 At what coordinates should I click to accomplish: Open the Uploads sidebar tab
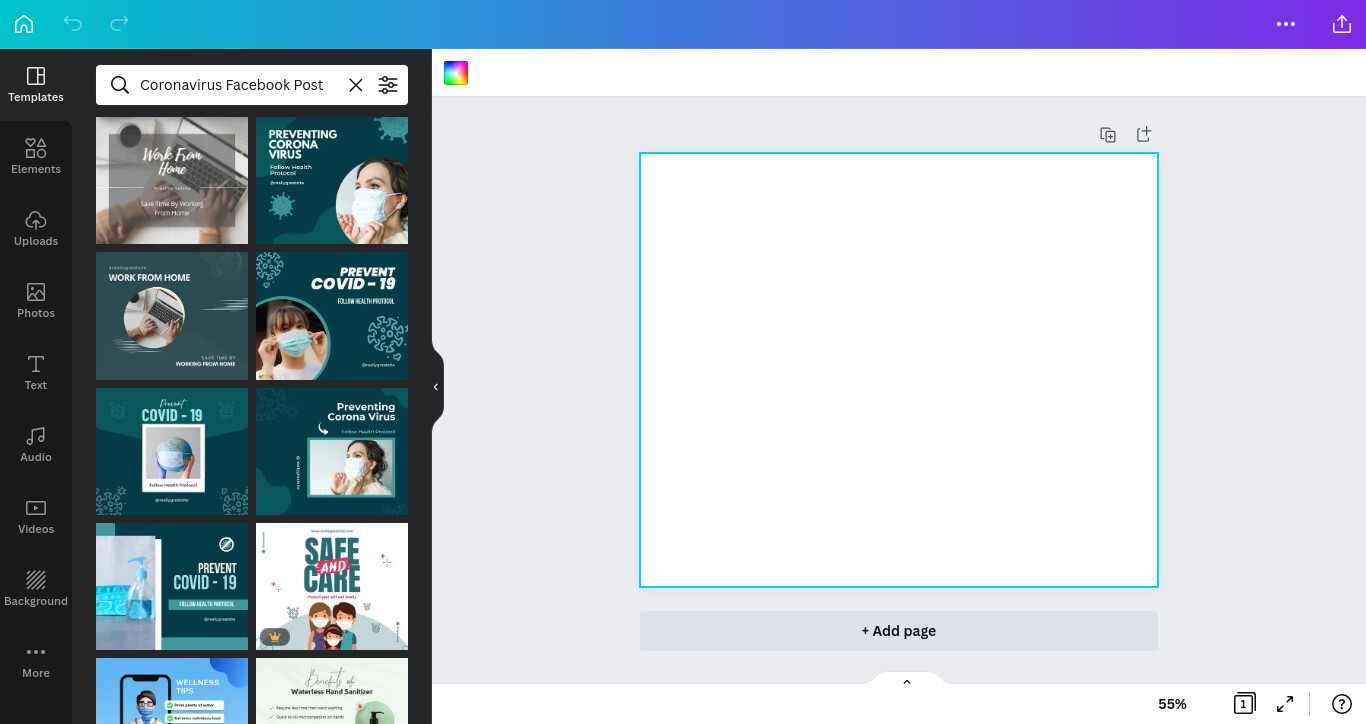coord(36,229)
